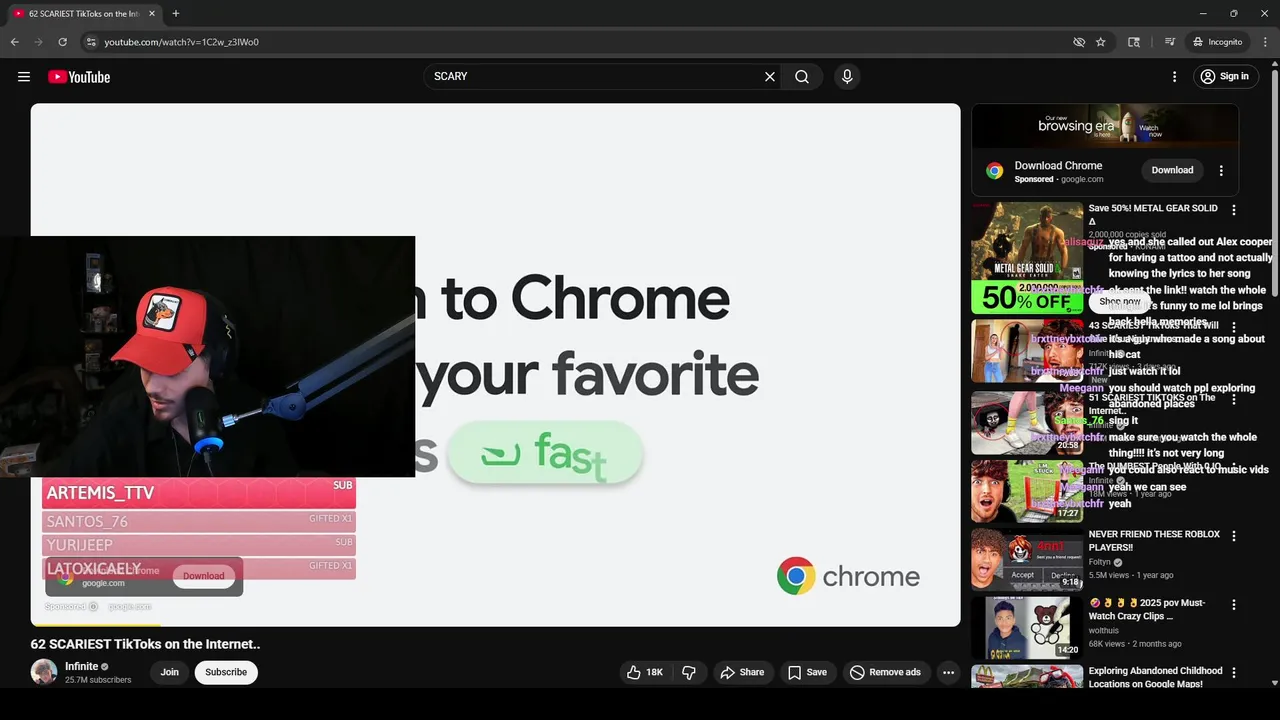The height and width of the screenshot is (720, 1280).
Task: Click the chrome logo in video ad
Action: (848, 576)
